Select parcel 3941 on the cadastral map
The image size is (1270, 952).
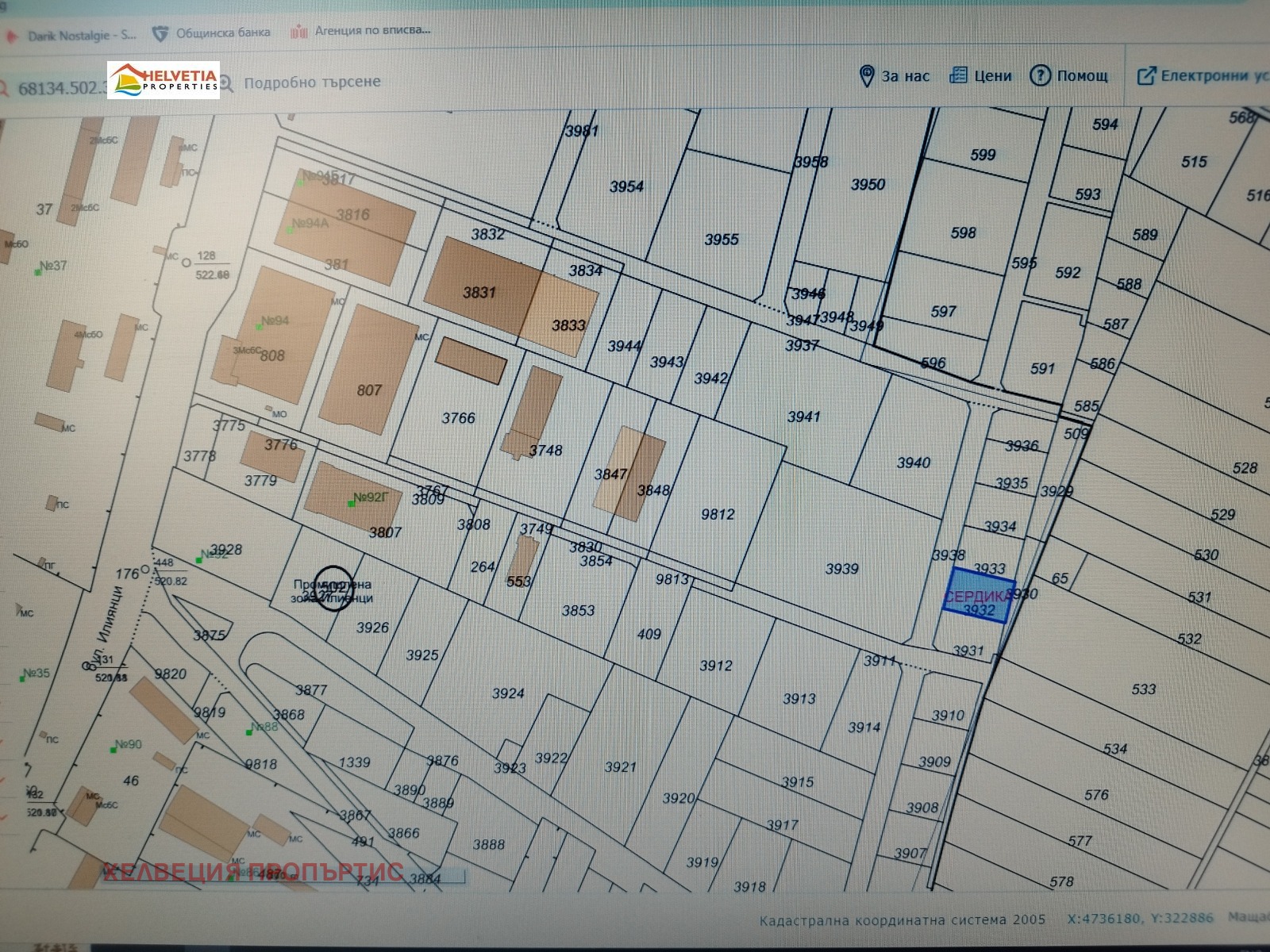coord(803,416)
